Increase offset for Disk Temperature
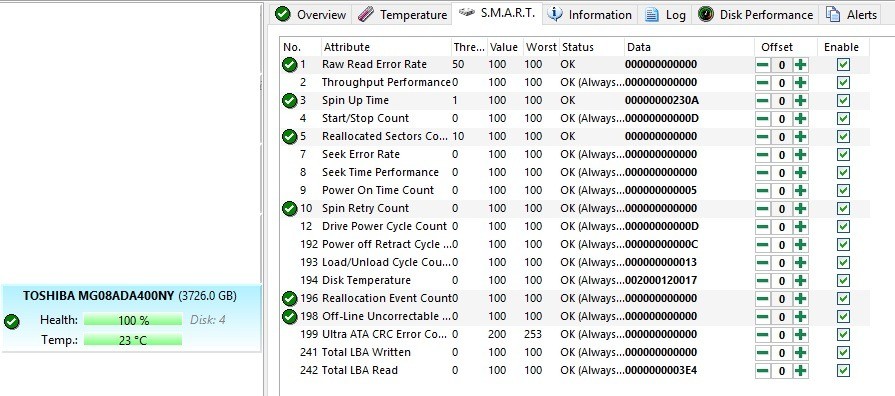Viewport: 895px width, 396px height. tap(801, 280)
